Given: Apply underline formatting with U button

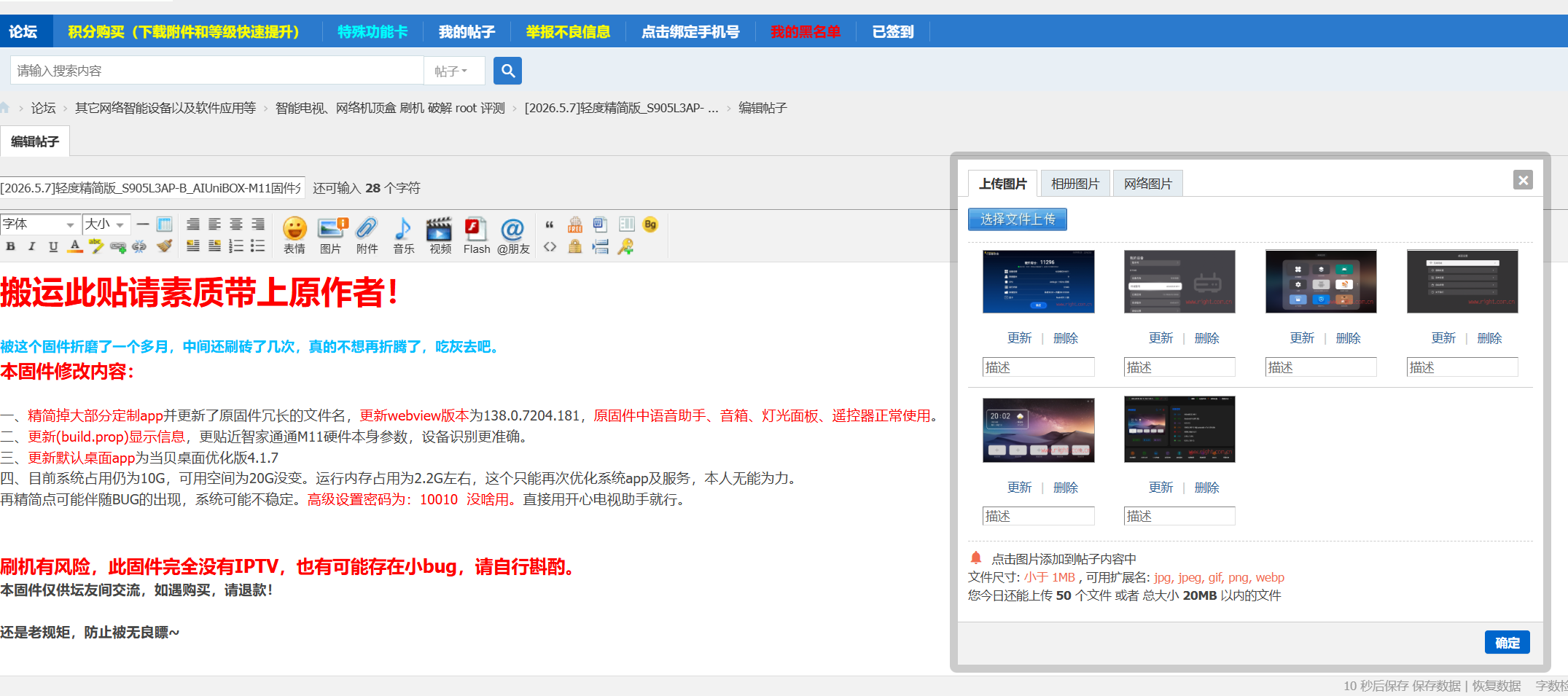Looking at the screenshot, I should pos(53,246).
